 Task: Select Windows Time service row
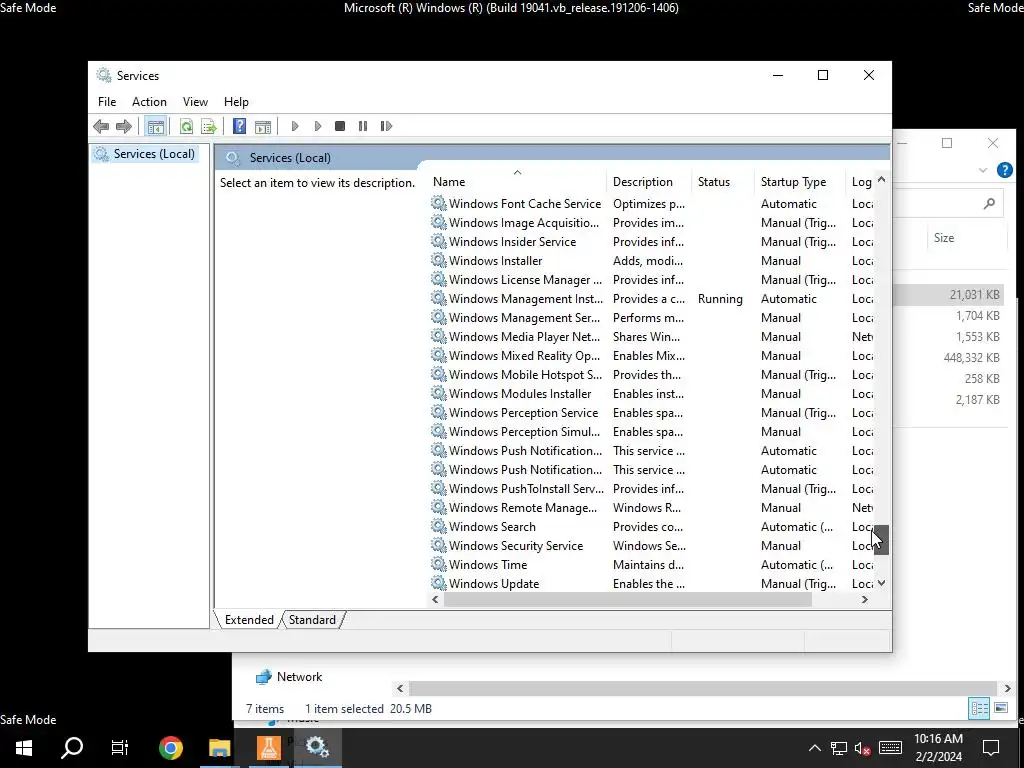tap(652, 564)
